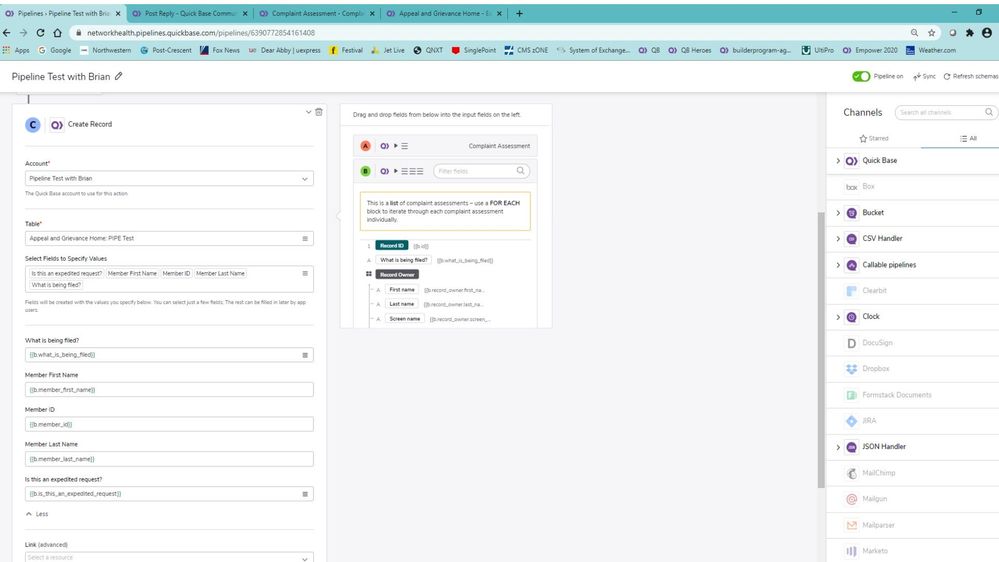
Task: Open the Weather.com bookmark
Action: coord(931,50)
